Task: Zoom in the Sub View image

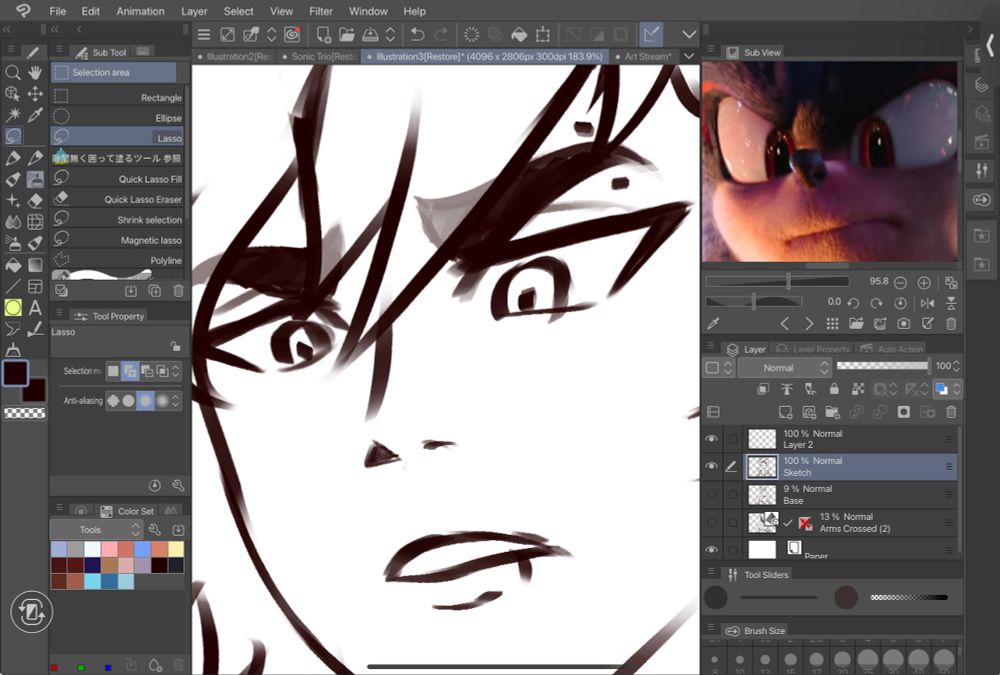Action: (x=924, y=283)
